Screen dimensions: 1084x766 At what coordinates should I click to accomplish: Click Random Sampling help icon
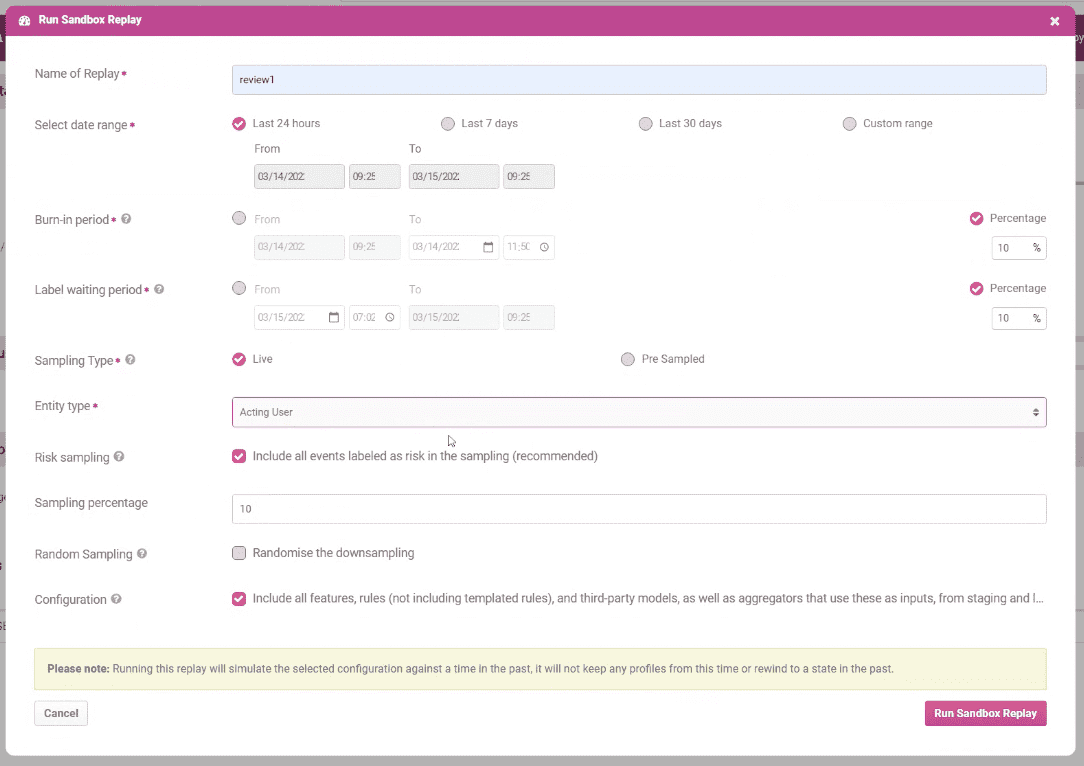point(142,554)
